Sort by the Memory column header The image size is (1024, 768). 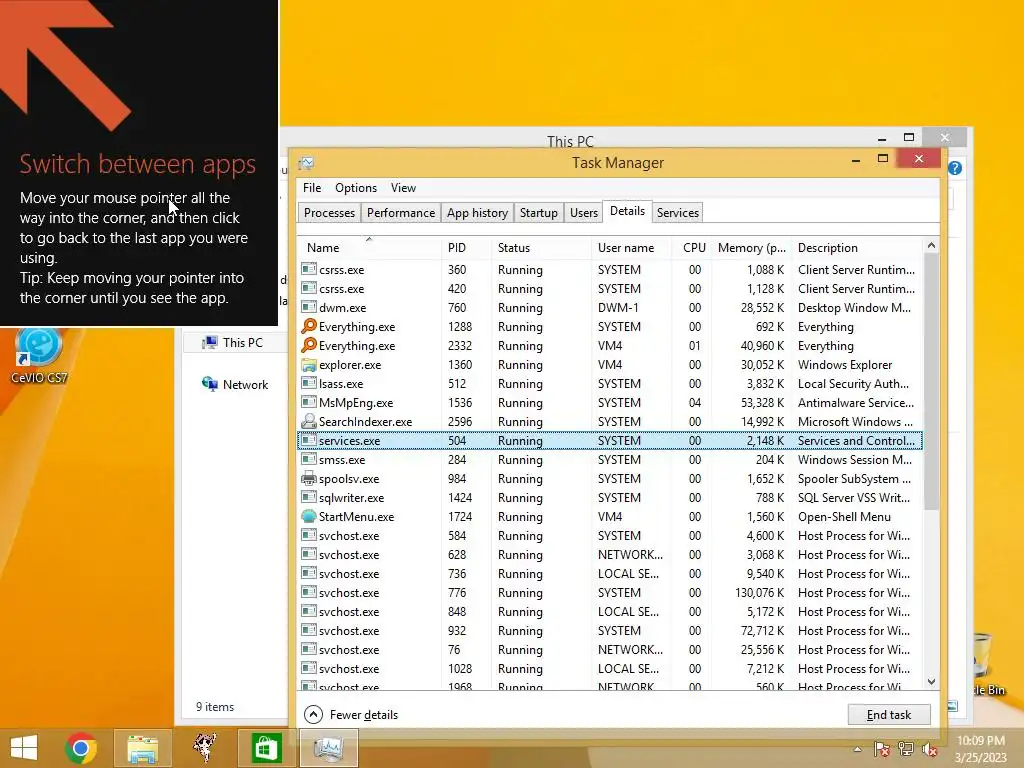tap(751, 248)
